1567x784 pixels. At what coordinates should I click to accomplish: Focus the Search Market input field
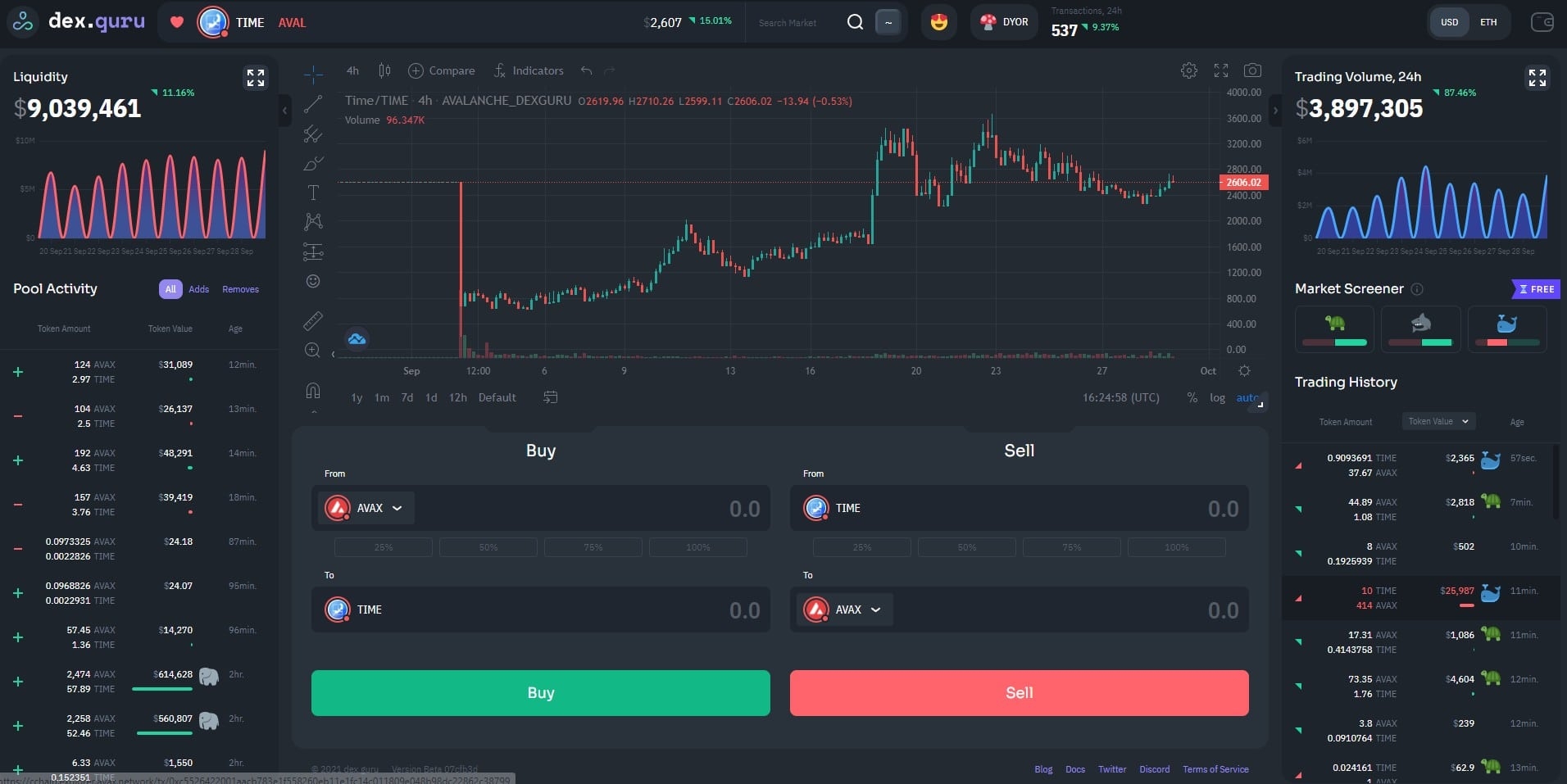click(792, 23)
